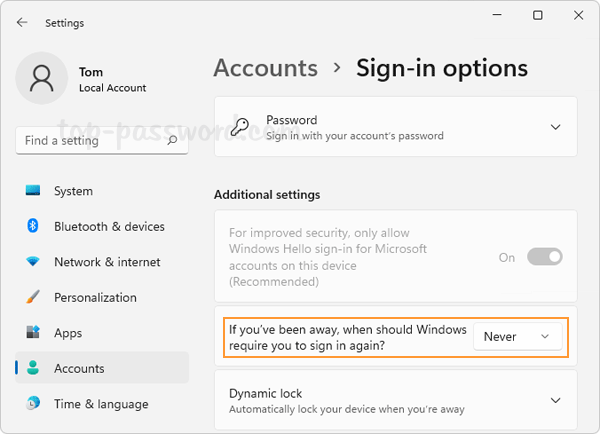
Task: Open Personalization settings page
Action: coord(95,297)
